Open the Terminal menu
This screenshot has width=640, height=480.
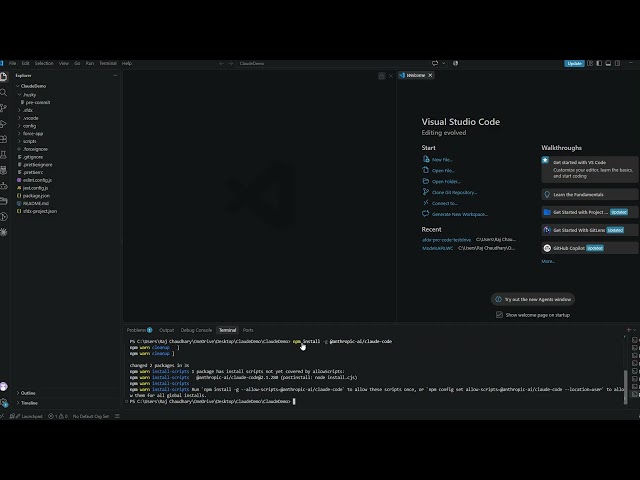108,63
